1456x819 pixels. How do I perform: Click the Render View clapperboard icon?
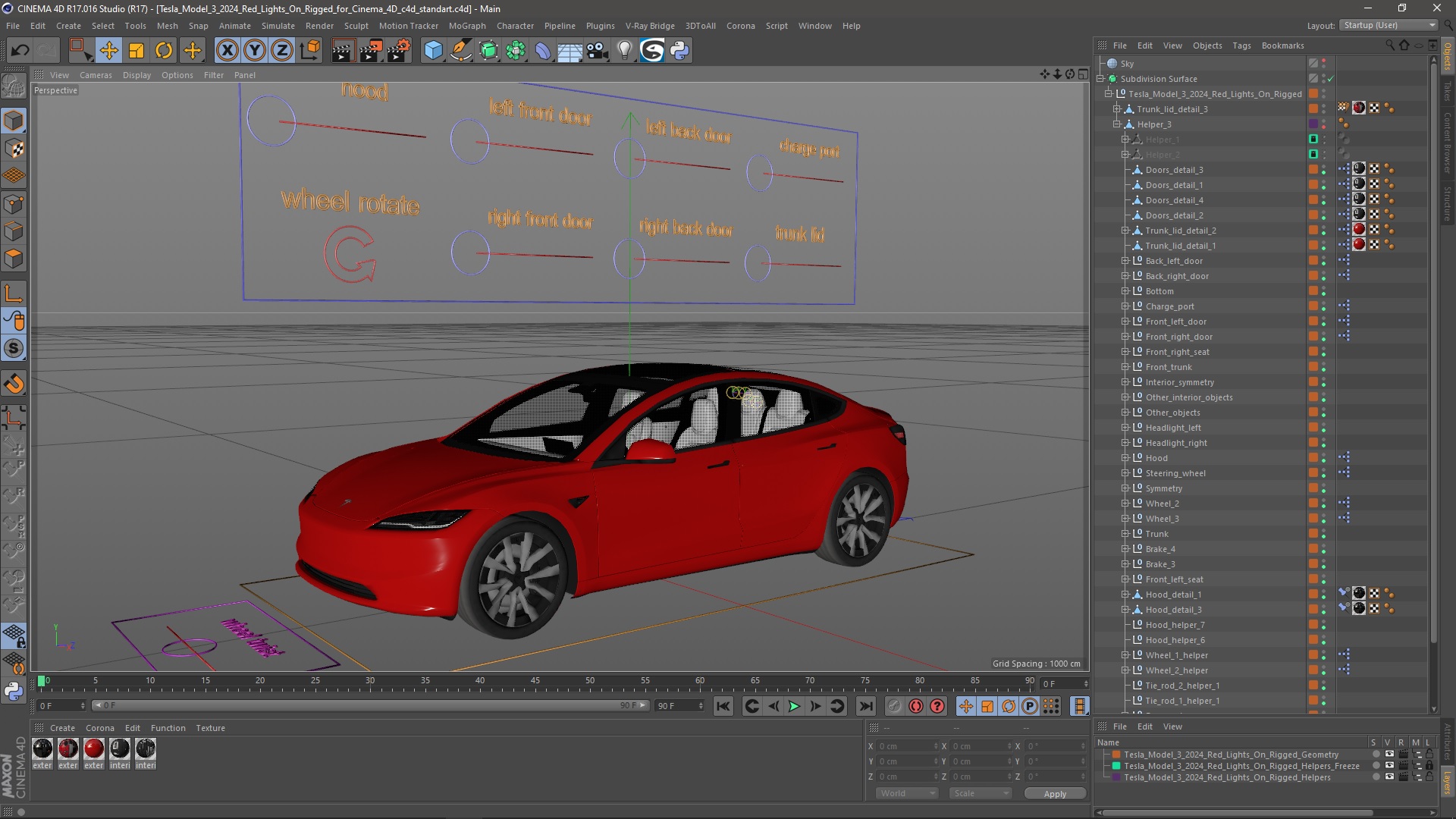pos(343,51)
